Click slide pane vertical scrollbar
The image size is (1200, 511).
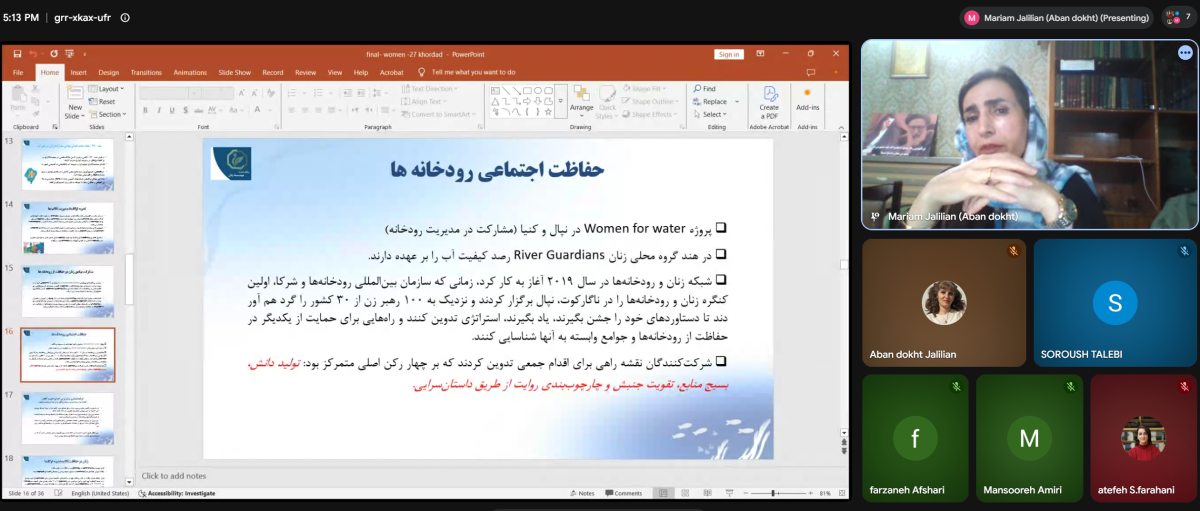[129, 280]
